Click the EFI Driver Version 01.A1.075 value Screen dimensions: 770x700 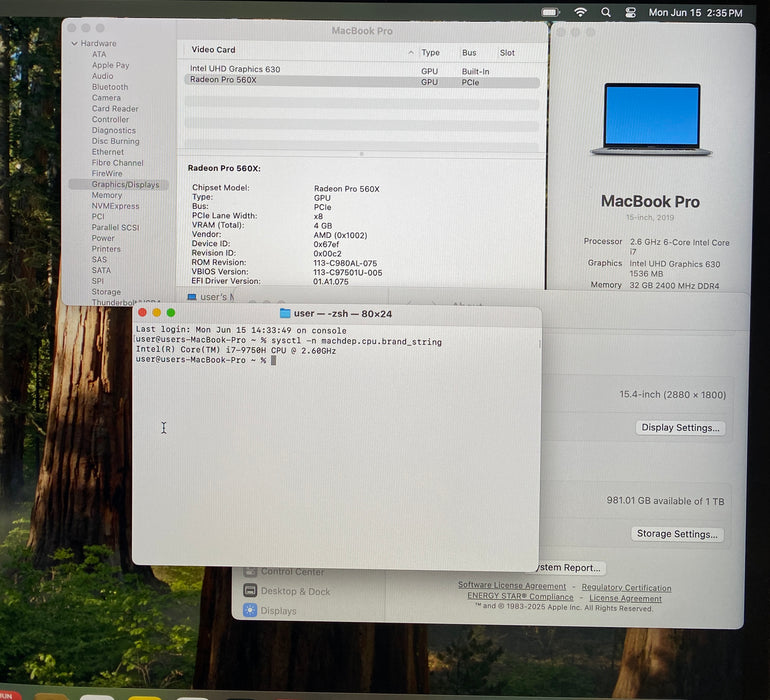point(330,281)
